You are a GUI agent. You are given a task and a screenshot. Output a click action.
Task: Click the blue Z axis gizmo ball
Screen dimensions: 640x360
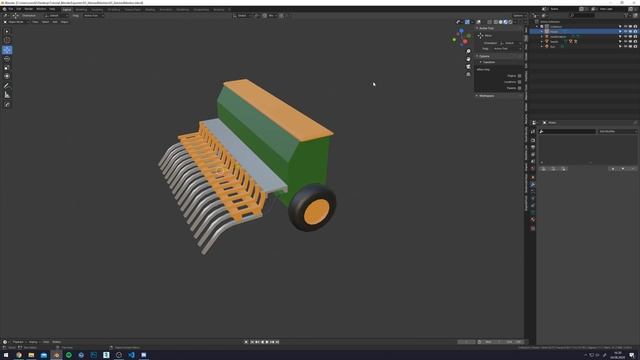tap(461, 31)
